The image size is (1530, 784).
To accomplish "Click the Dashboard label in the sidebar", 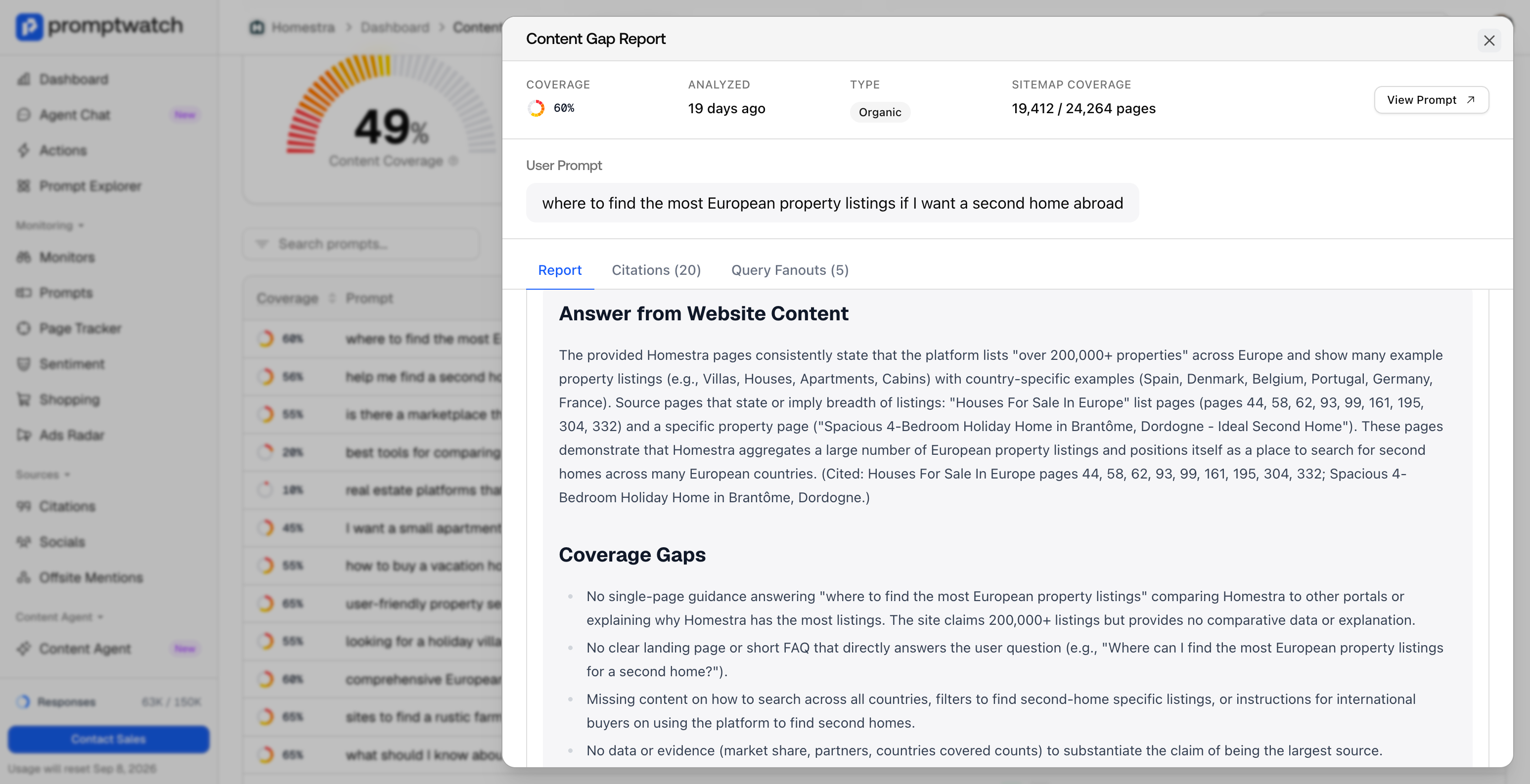I will pyautogui.click(x=74, y=79).
